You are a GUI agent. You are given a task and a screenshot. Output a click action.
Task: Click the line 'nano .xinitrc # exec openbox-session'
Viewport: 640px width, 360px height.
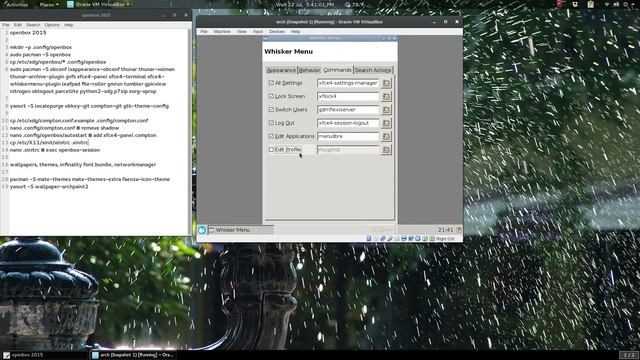[x=55, y=150]
